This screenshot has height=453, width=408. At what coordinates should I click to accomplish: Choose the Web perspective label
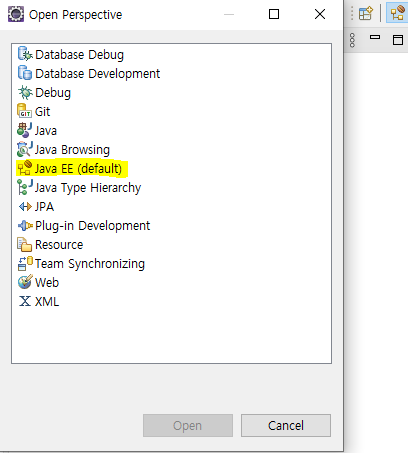click(x=47, y=283)
